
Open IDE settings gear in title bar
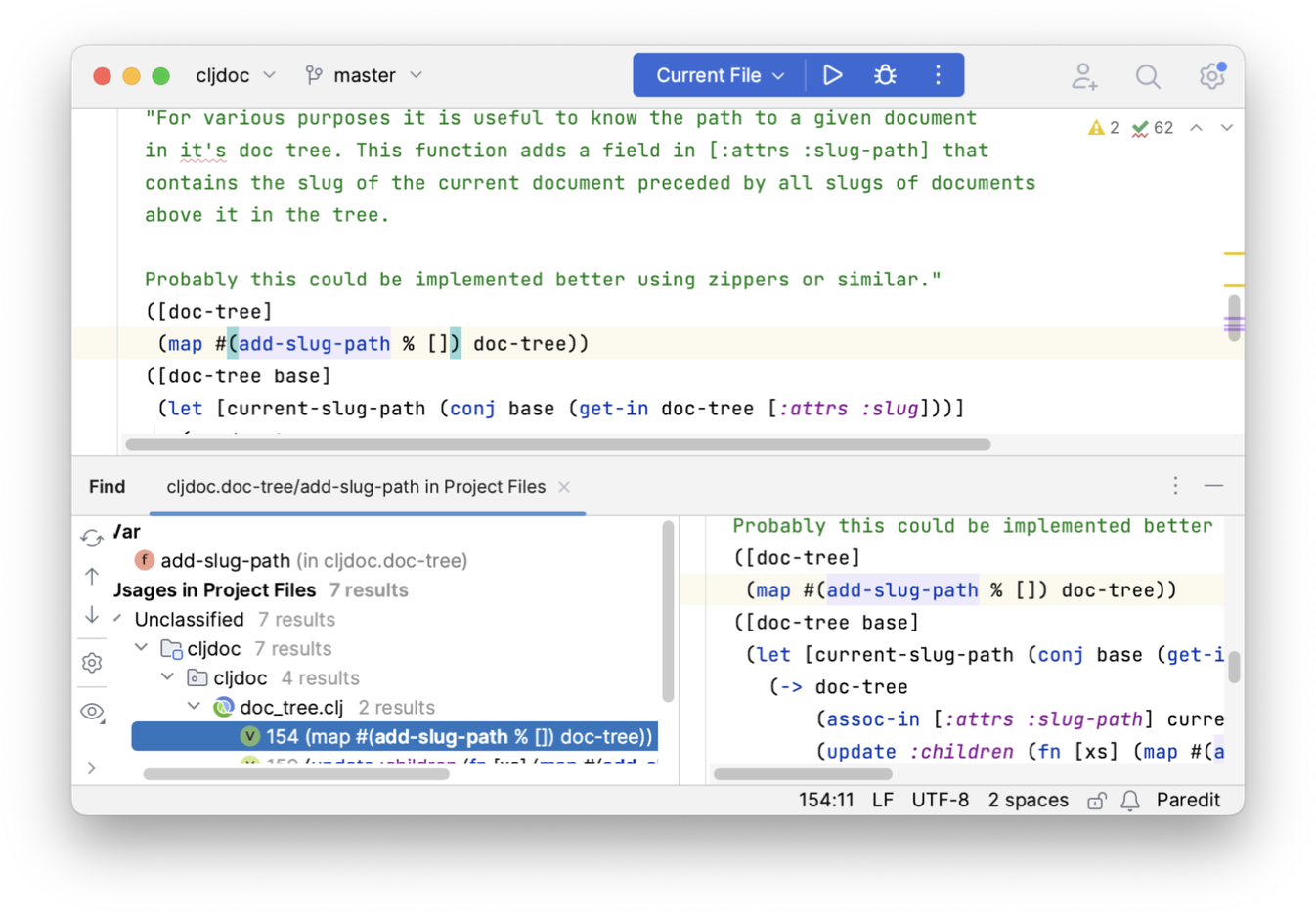(1212, 76)
